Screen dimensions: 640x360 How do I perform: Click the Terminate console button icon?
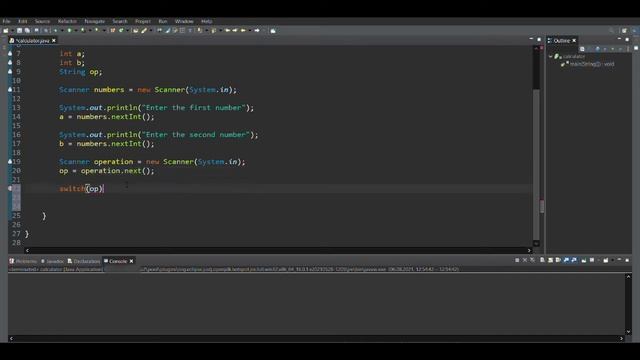517,260
